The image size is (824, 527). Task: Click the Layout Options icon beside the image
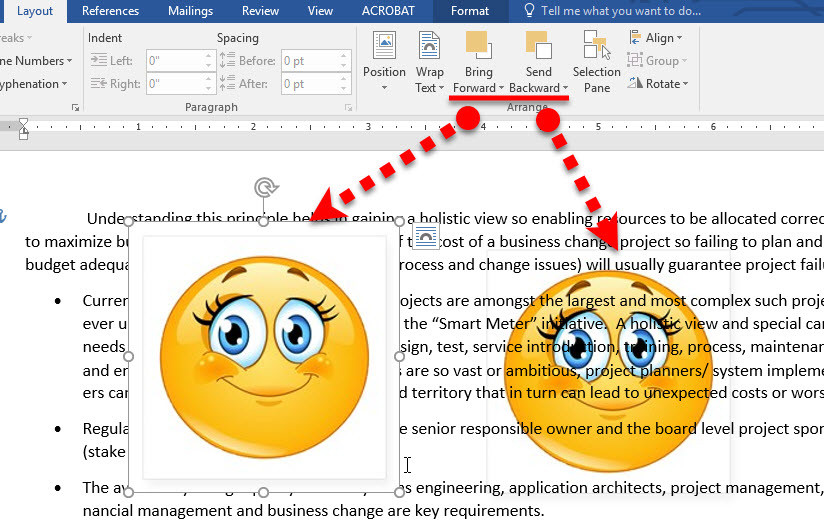tap(425, 237)
